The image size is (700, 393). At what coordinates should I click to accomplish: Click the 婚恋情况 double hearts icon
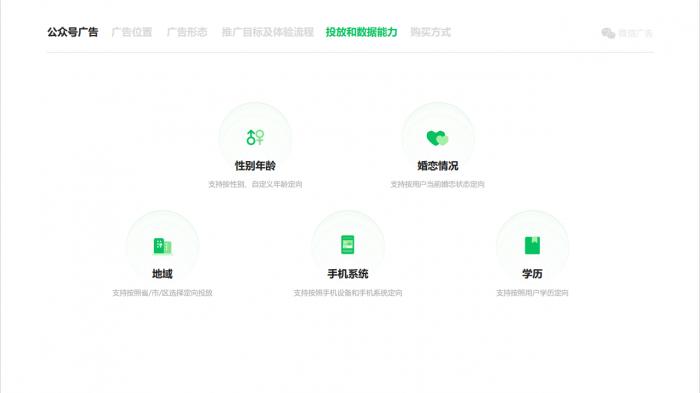pyautogui.click(x=438, y=138)
